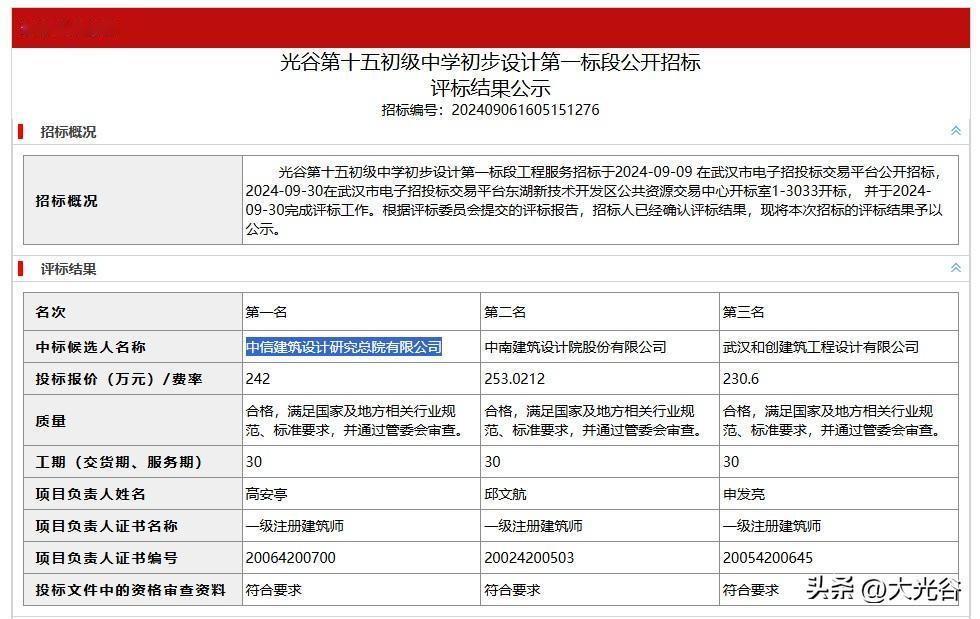Click third-place 工期 value 30
Viewport: 980px width, 619px height.
click(731, 462)
